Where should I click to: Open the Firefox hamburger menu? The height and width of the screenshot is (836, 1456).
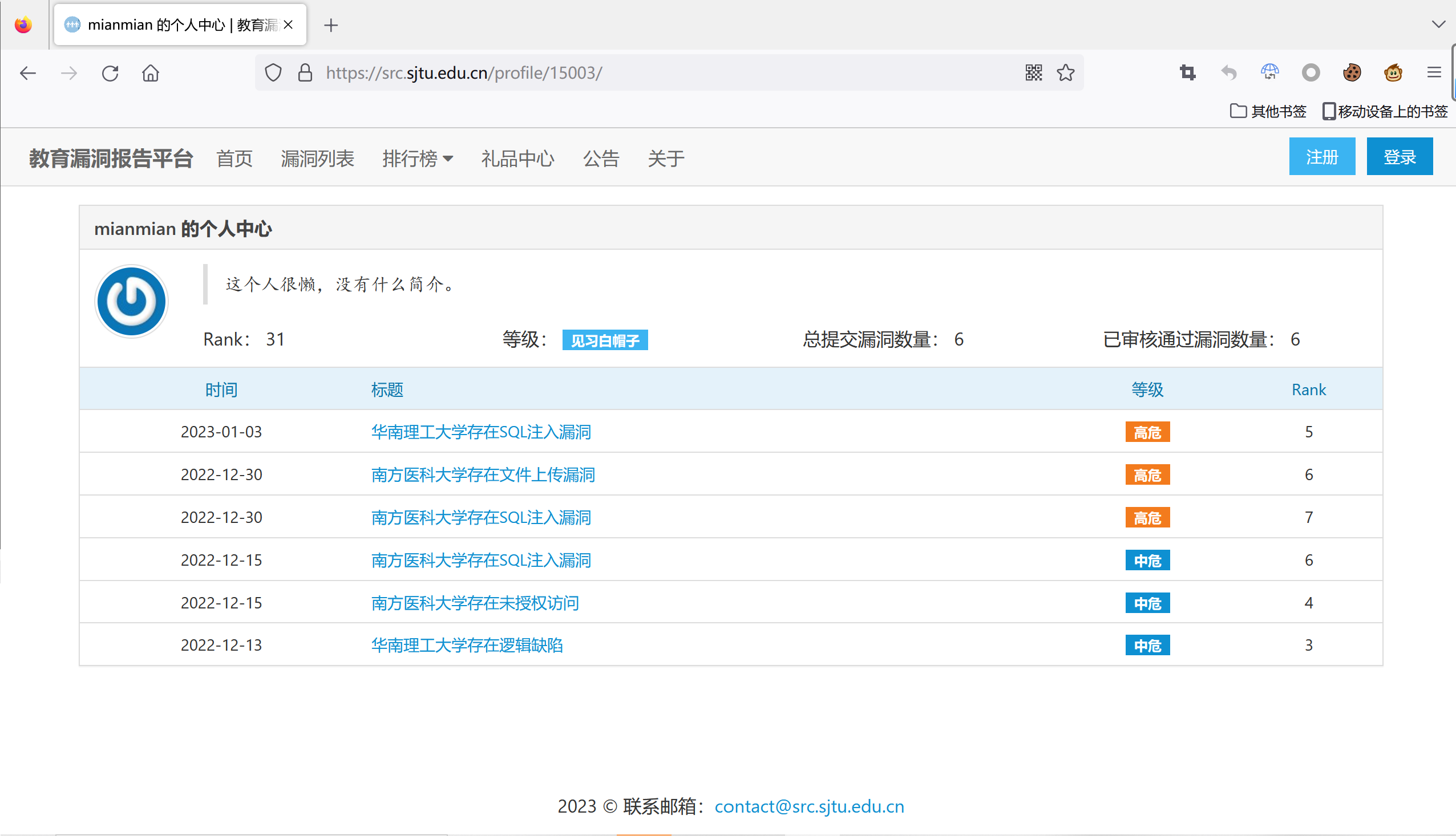[x=1434, y=73]
